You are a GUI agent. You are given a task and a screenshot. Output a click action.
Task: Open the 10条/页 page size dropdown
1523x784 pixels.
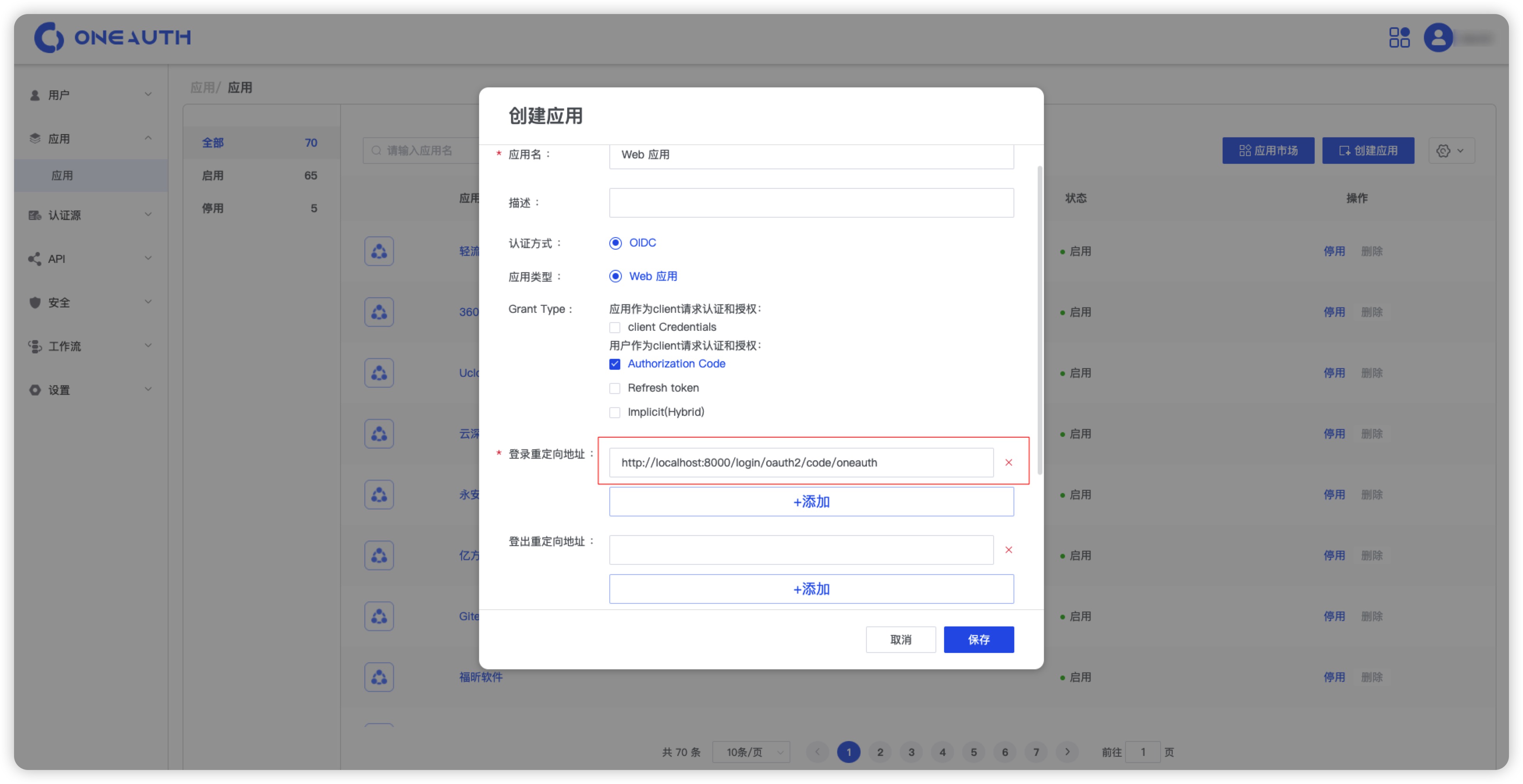pyautogui.click(x=751, y=752)
